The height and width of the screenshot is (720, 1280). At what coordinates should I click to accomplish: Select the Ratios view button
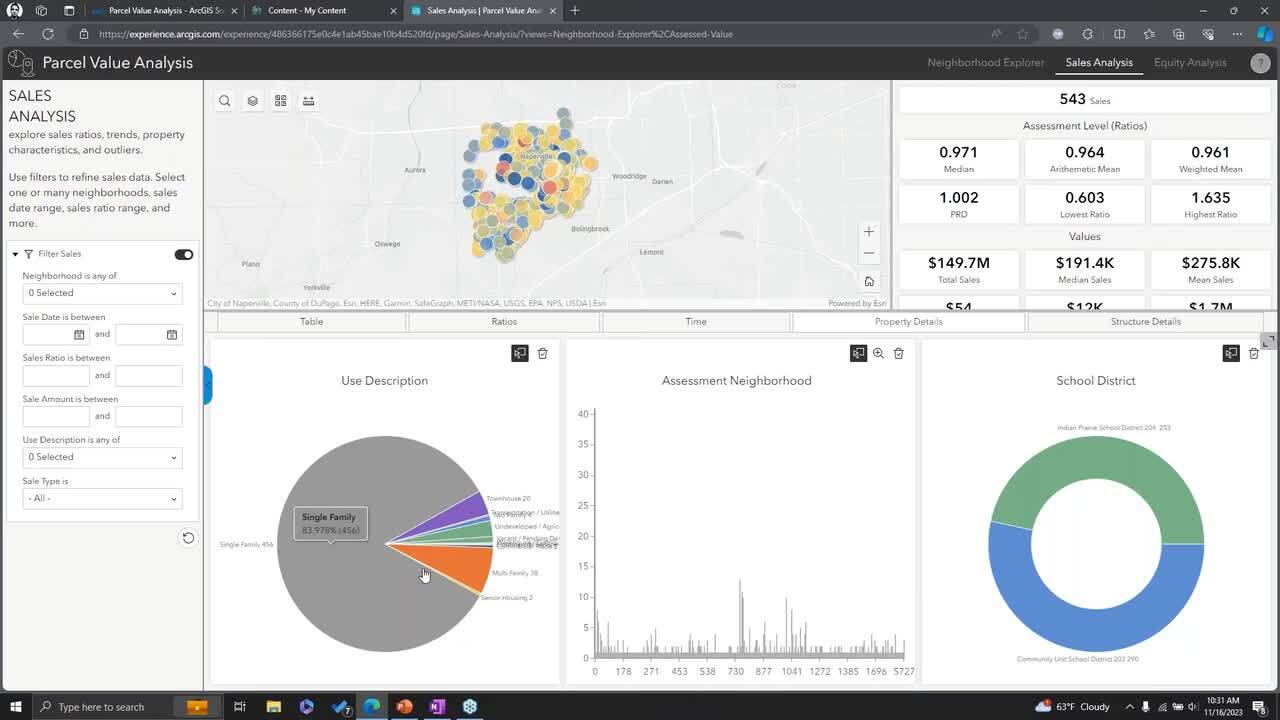[504, 322]
